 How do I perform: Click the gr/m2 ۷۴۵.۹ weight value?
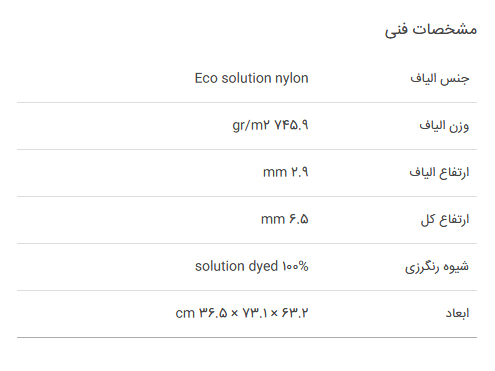270,125
